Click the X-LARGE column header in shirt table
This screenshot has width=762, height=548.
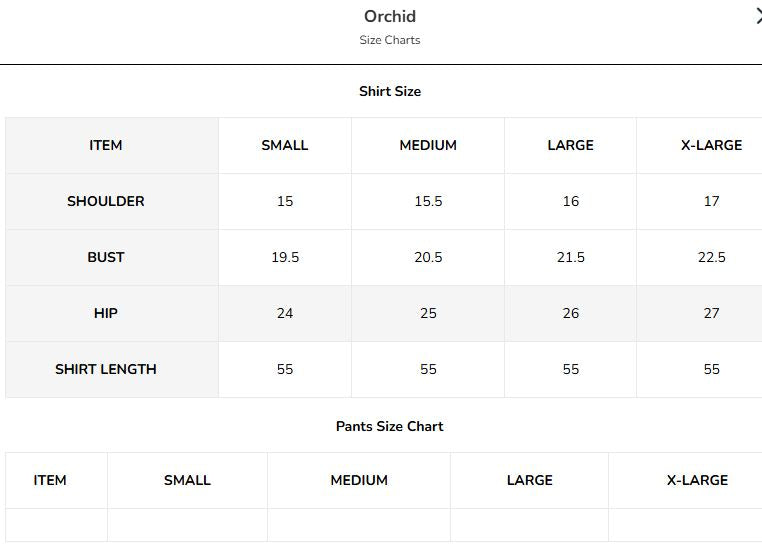click(x=711, y=145)
